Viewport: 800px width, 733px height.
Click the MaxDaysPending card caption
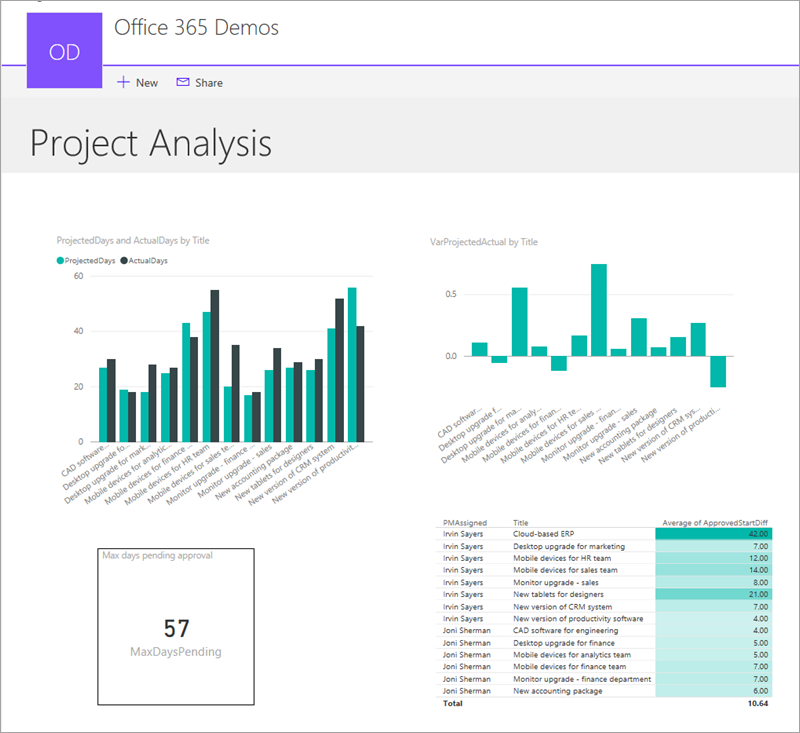pos(176,652)
